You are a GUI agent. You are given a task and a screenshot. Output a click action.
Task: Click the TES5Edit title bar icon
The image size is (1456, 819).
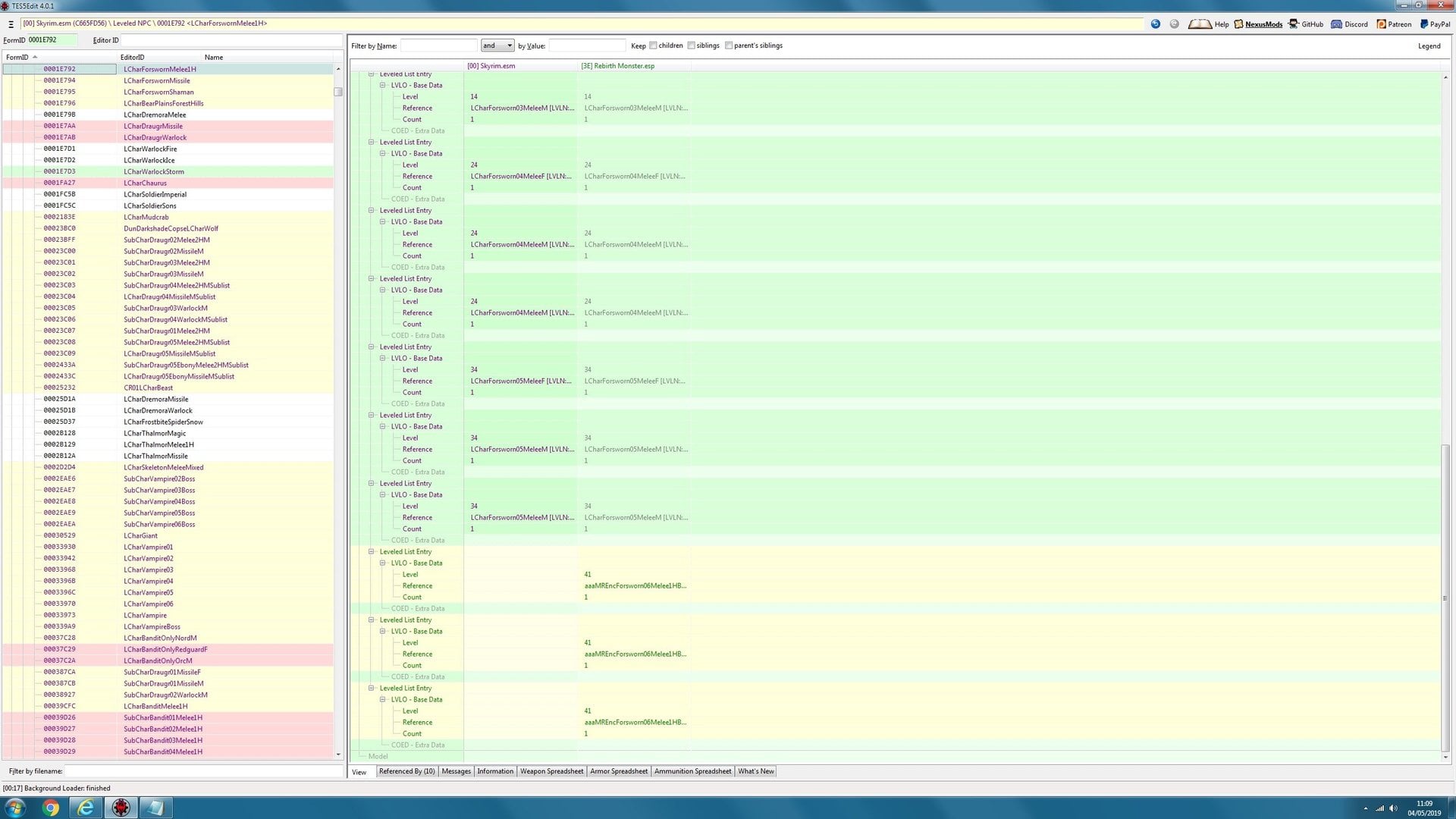point(5,6)
